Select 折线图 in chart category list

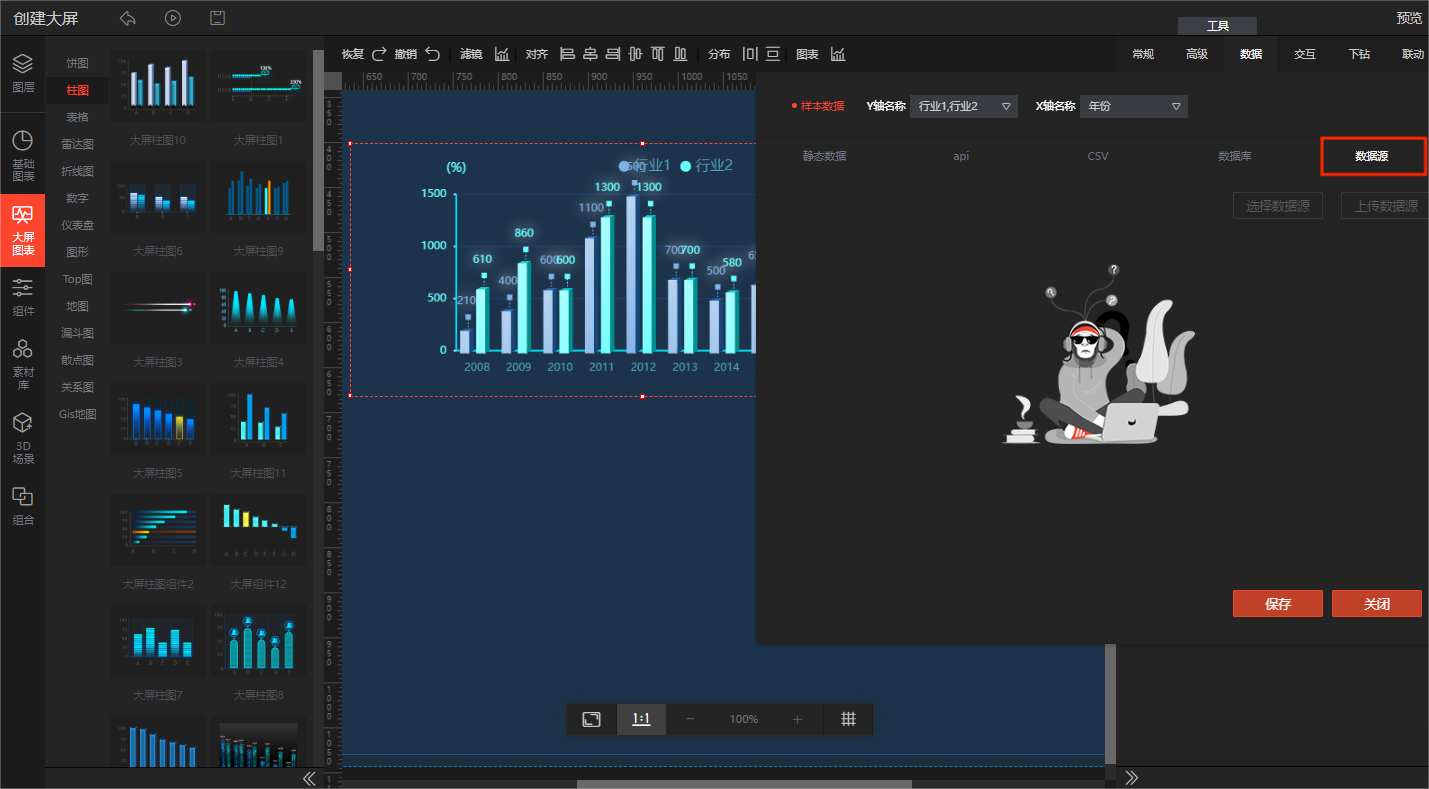(x=77, y=171)
